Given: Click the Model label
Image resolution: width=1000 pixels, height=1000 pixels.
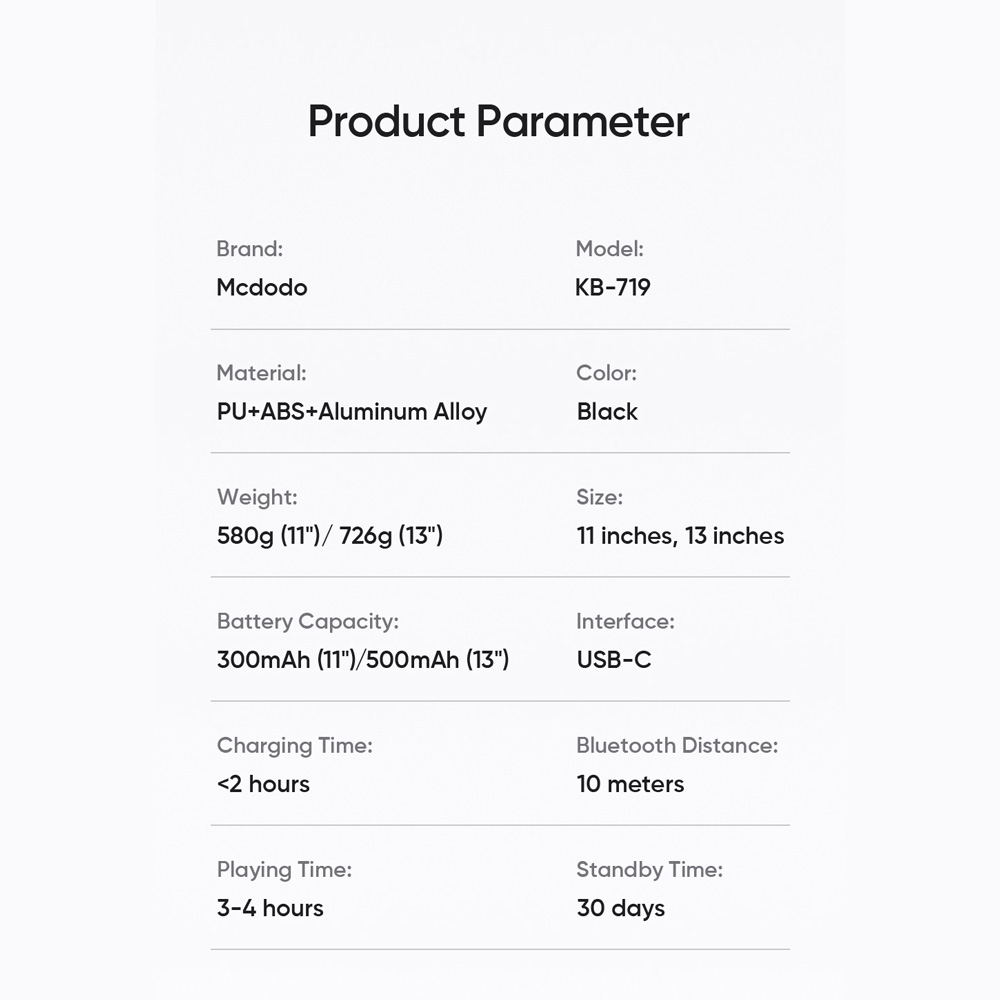Looking at the screenshot, I should (x=610, y=249).
